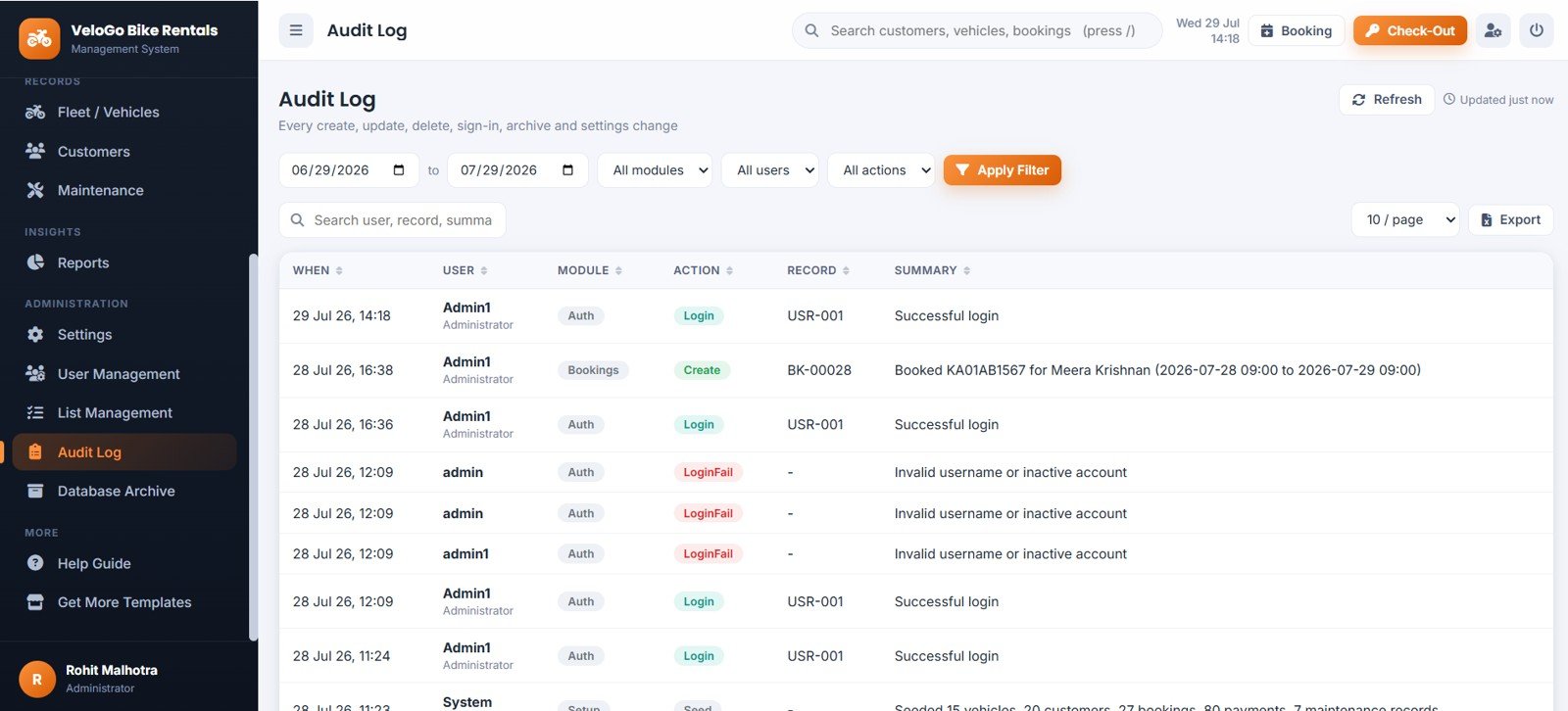The height and width of the screenshot is (711, 1568).
Task: Sort by ACTION column arrows
Action: coord(729,270)
